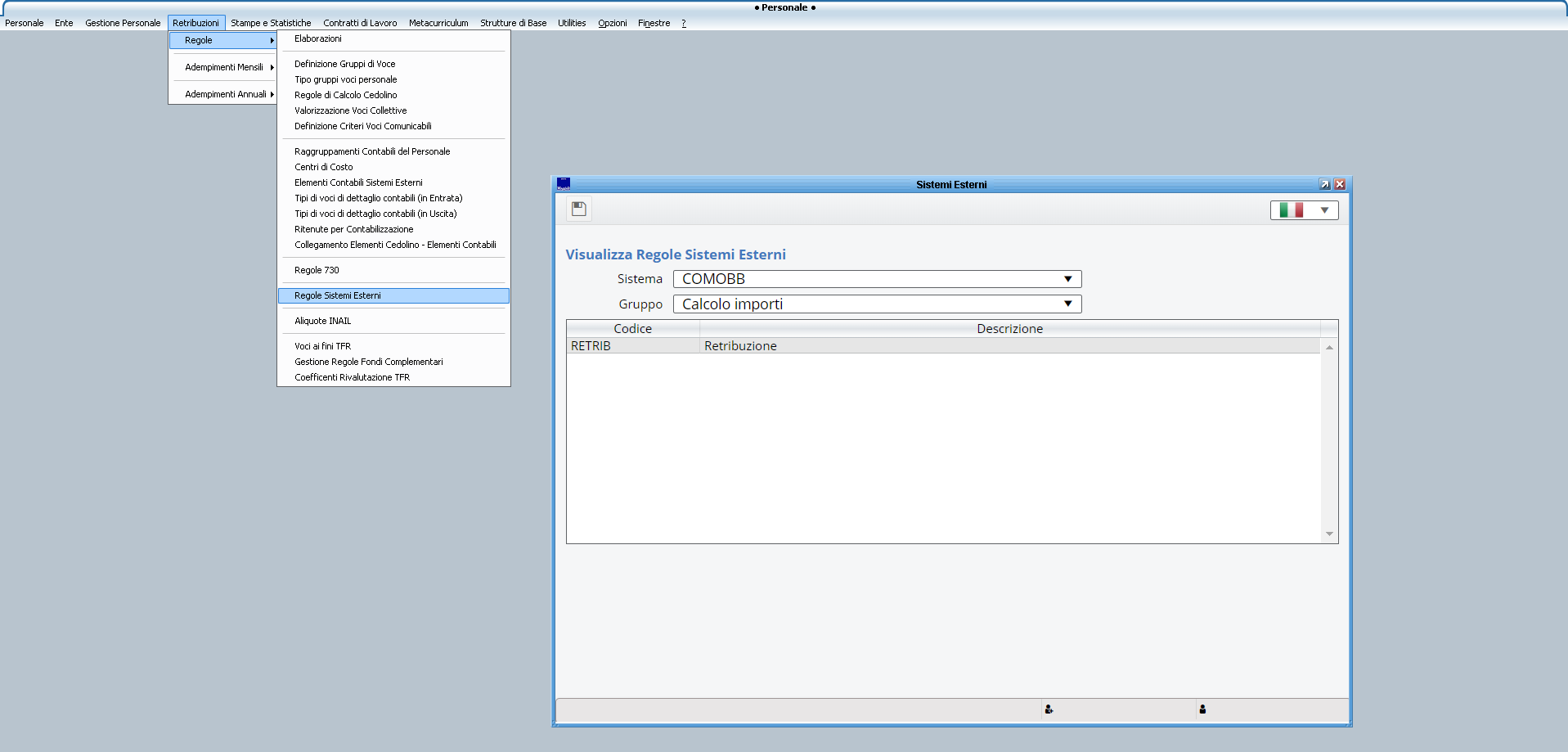Expand the Adempimenti Mensili submenu
This screenshot has height=752, width=1568.
point(224,67)
